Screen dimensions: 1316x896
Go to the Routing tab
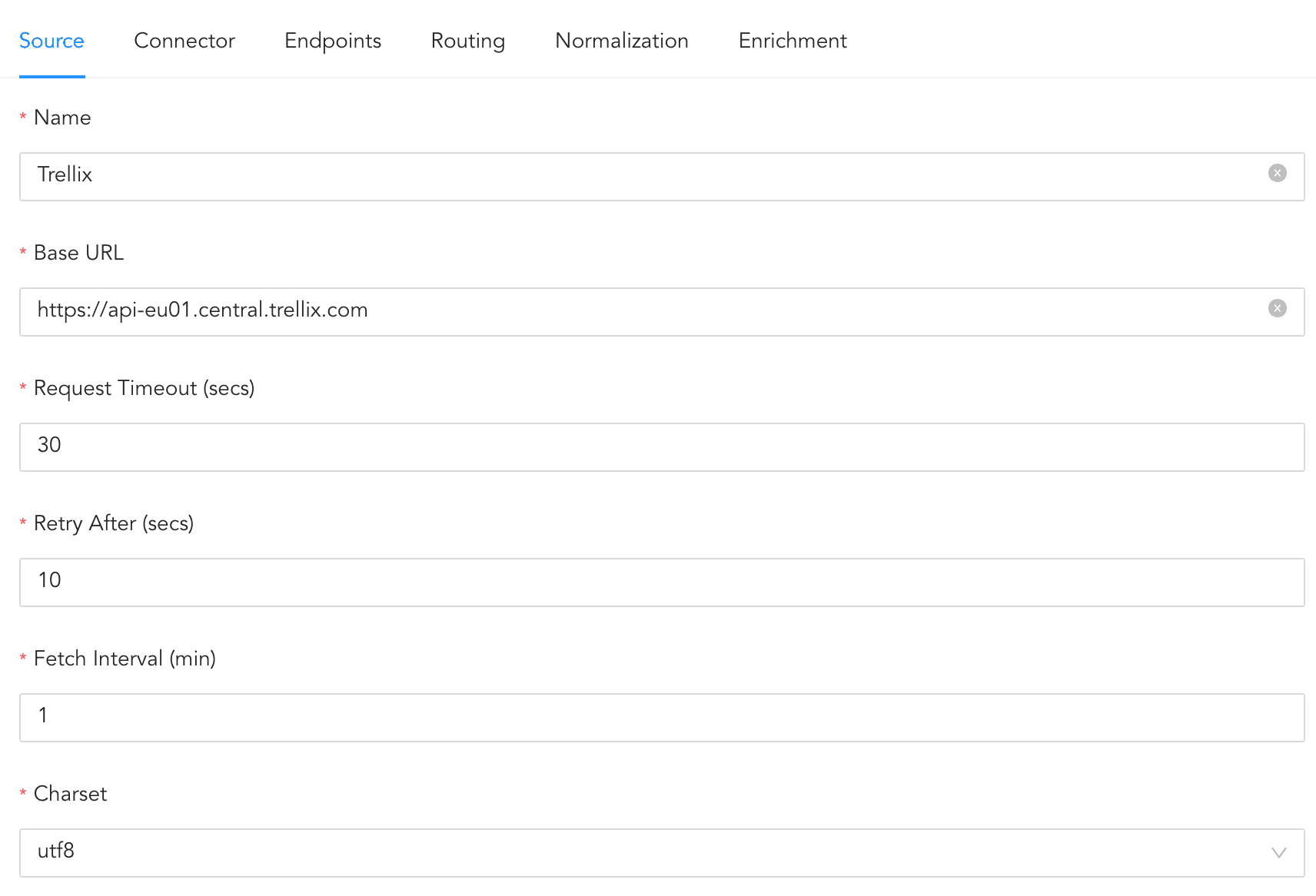point(468,41)
